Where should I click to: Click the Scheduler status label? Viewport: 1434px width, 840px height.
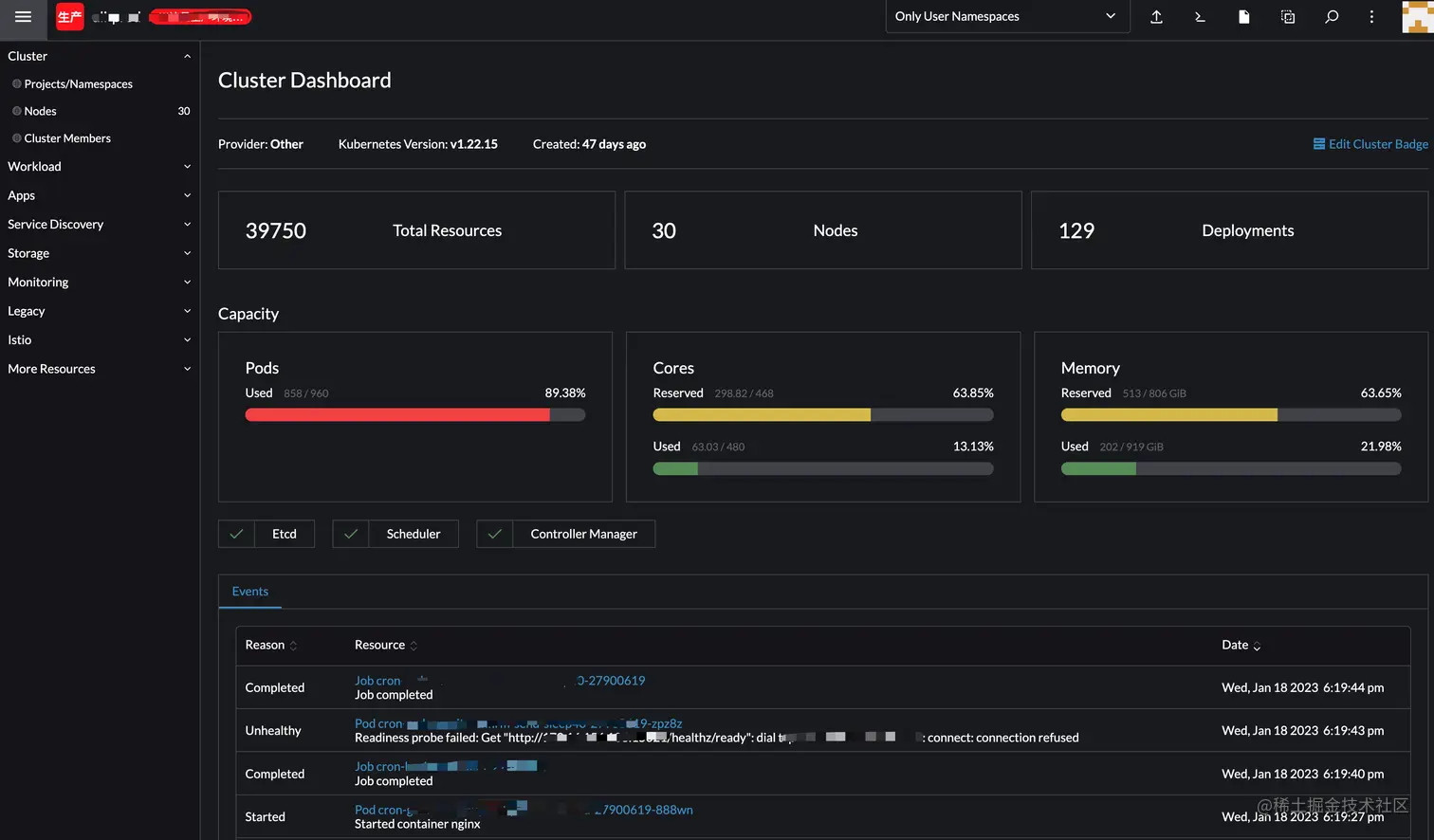click(x=414, y=534)
